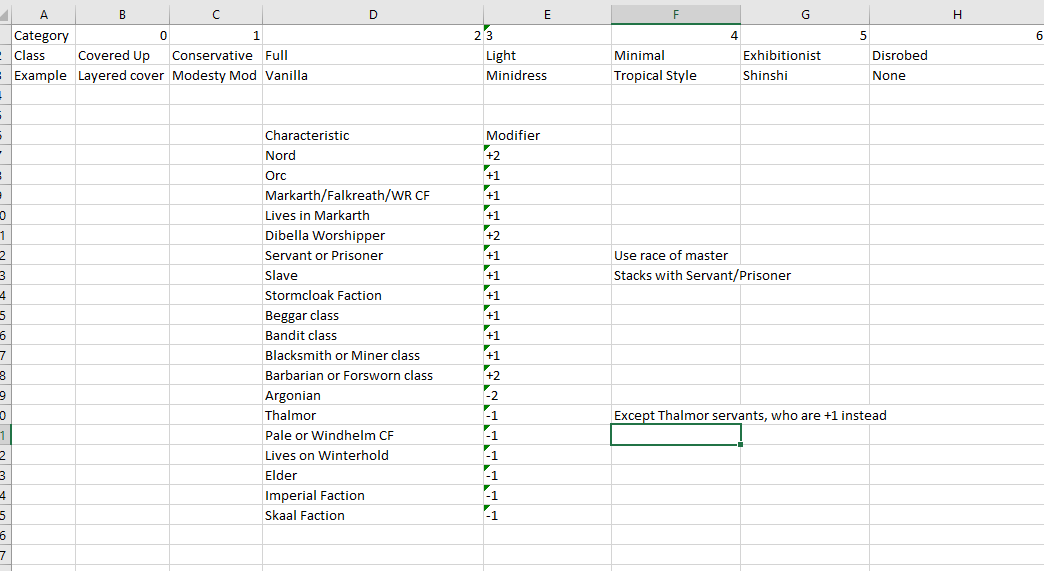Click the 'None' cell
Screen dimensions: 1044x571
coord(957,75)
